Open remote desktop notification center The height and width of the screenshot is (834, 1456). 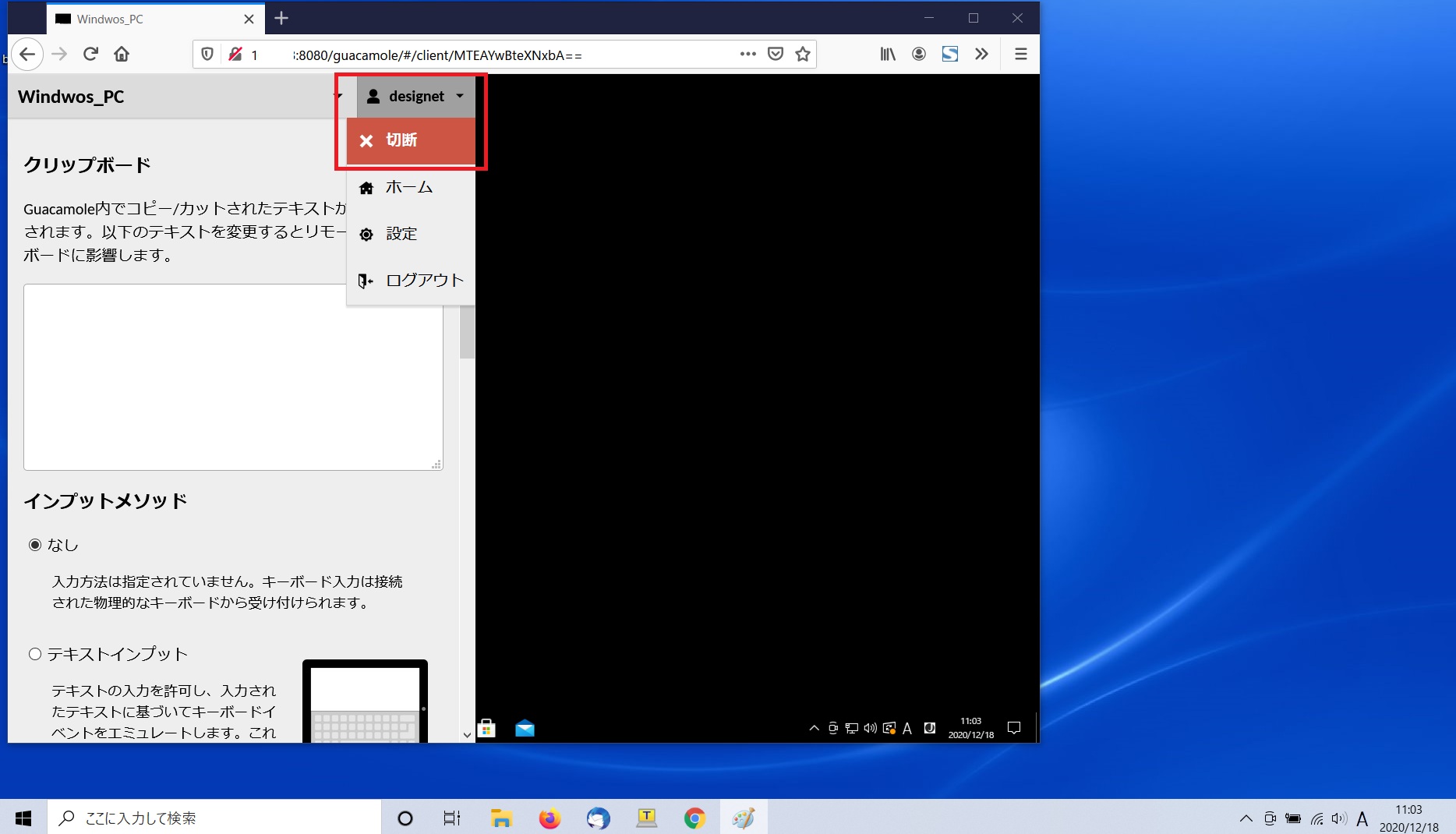pos(1014,728)
